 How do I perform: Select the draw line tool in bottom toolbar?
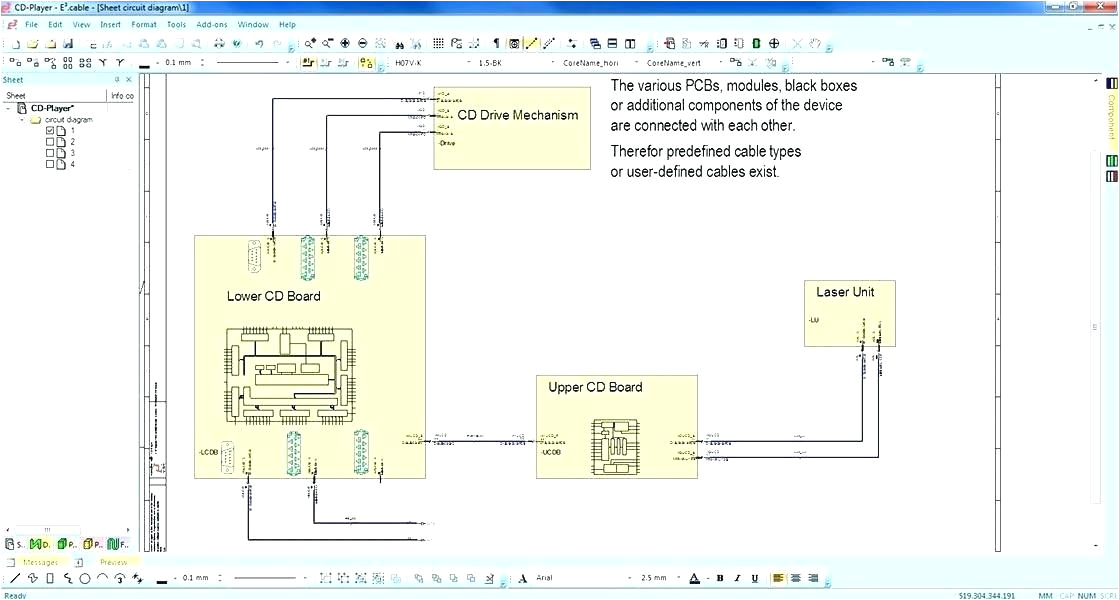14,578
